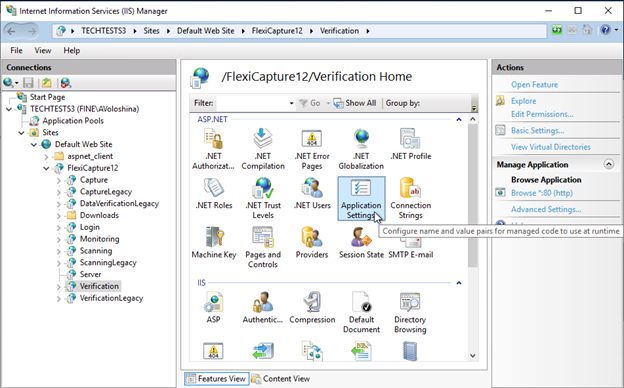Collapse the Sites tree node

(x=21, y=133)
